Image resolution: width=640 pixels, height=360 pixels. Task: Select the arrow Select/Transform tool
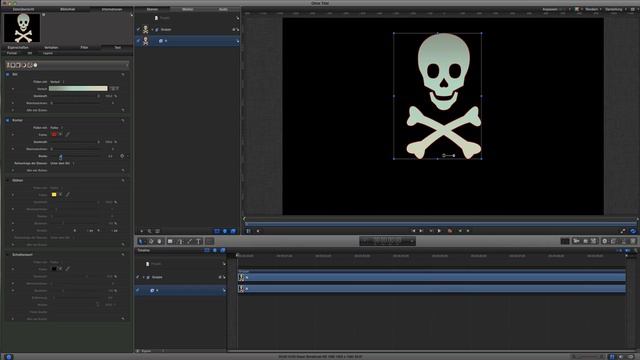coord(141,241)
